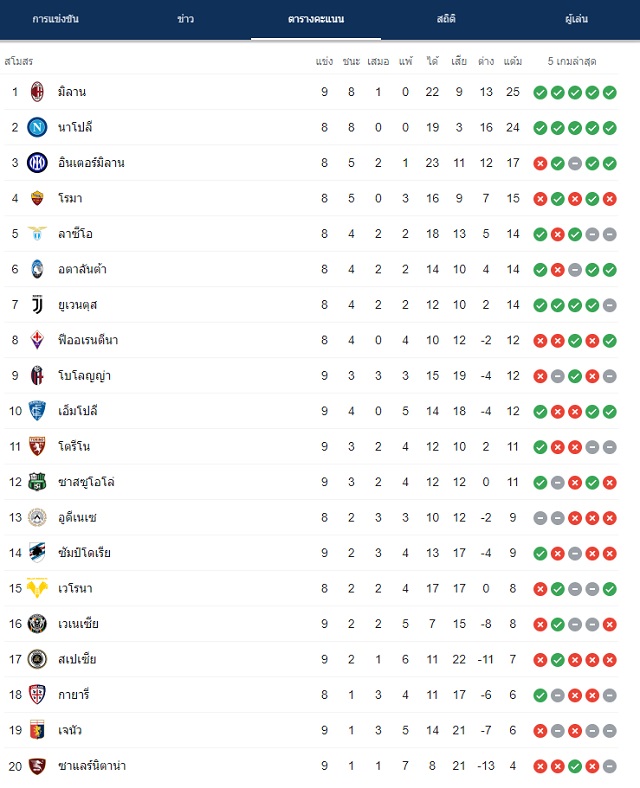The image size is (640, 788).
Task: Go to the ผู้เล่น tab
Action: [576, 19]
